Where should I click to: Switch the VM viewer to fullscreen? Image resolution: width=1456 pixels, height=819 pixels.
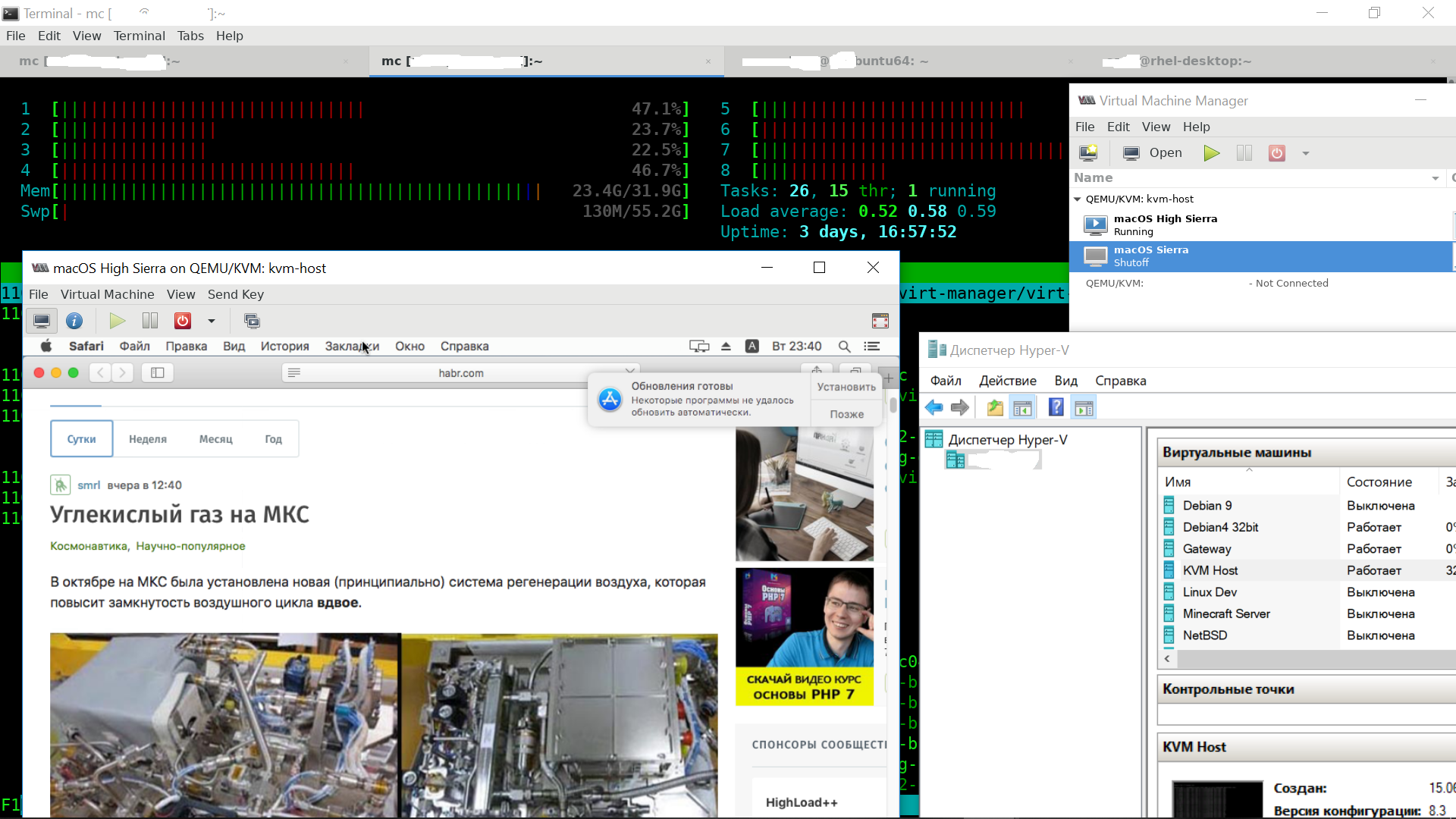click(x=880, y=321)
